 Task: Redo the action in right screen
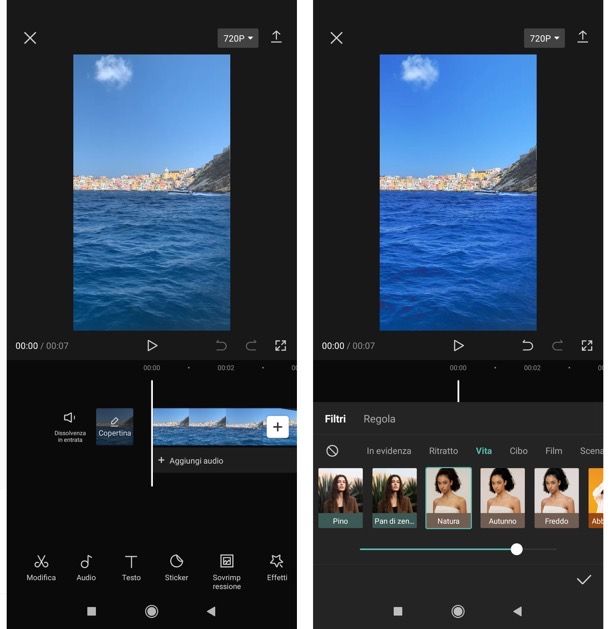pyautogui.click(x=557, y=345)
